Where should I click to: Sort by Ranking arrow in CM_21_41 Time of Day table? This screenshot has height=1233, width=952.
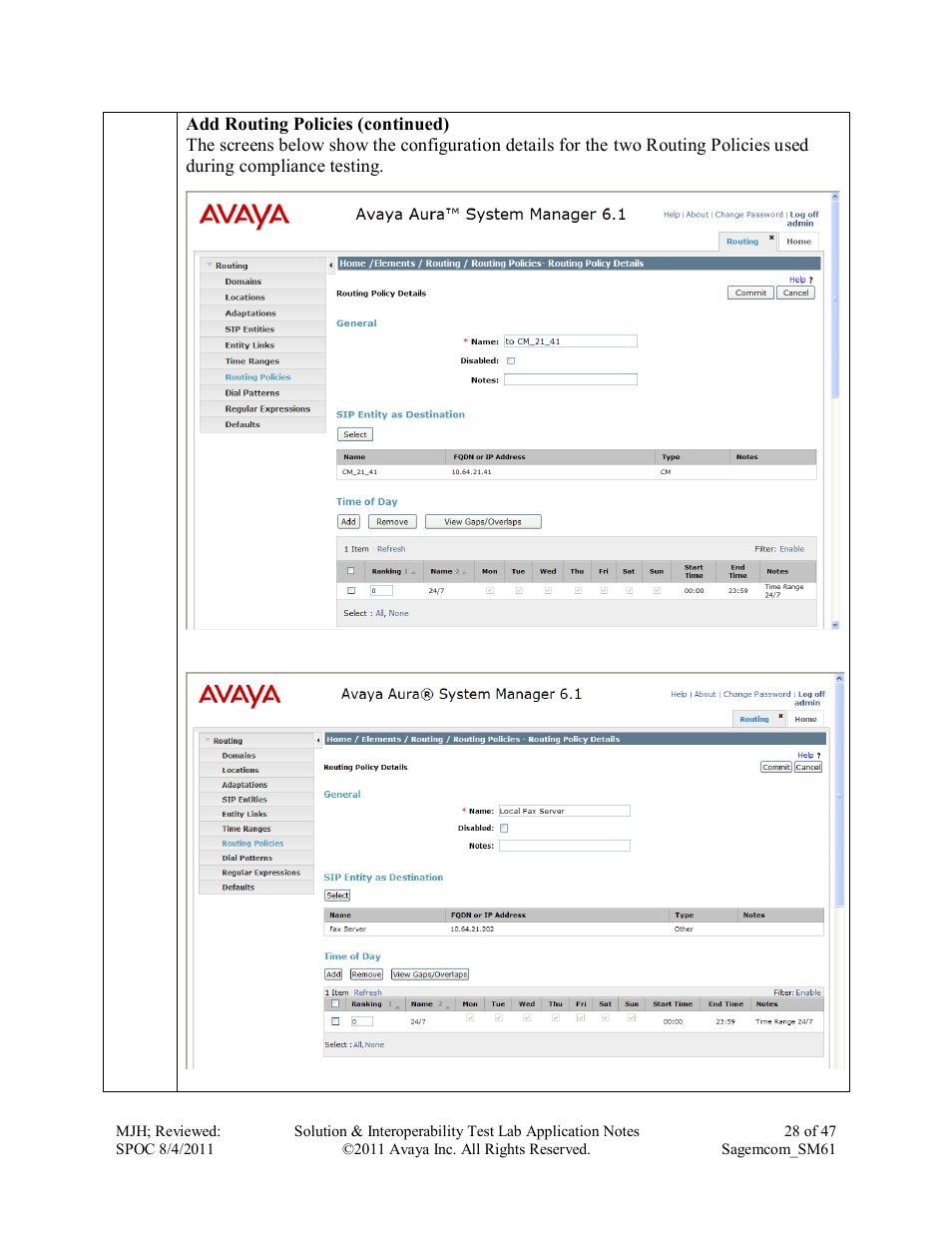click(x=415, y=572)
